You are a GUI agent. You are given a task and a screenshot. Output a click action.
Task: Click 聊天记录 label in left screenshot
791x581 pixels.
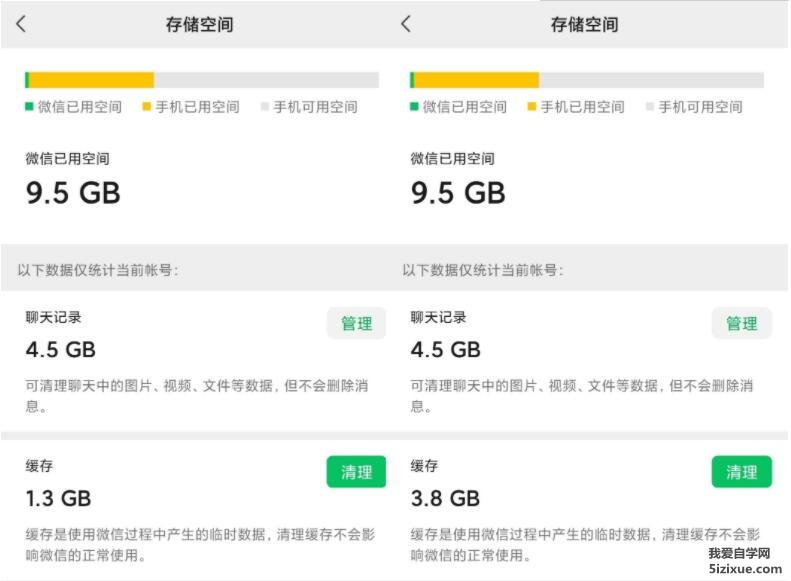53,317
